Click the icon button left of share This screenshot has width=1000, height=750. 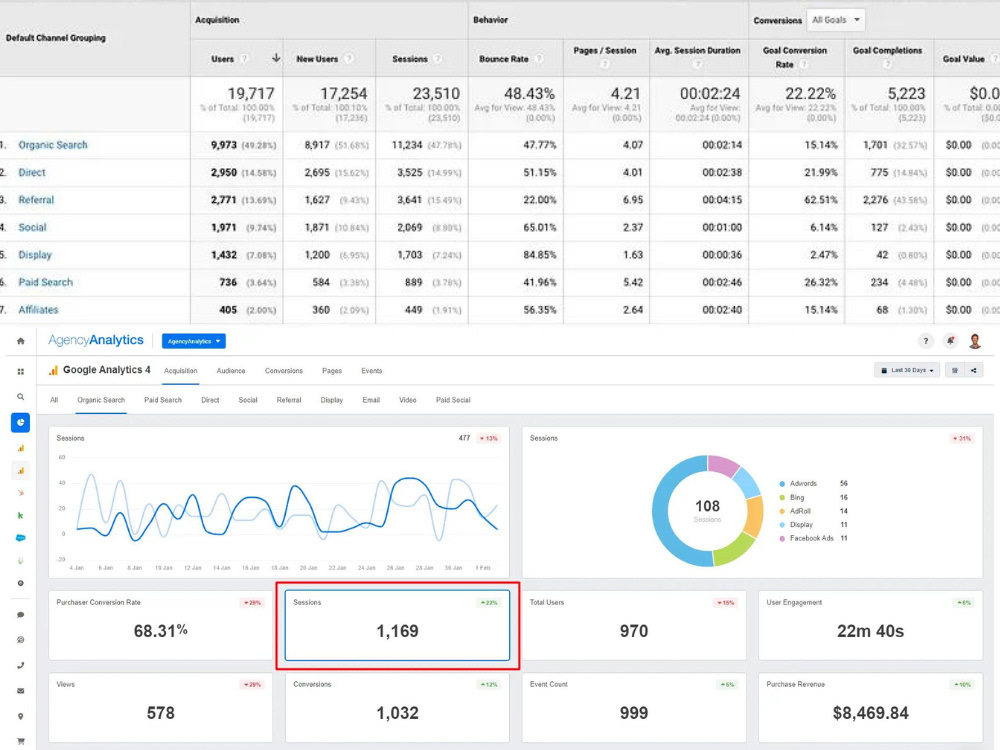click(x=955, y=370)
